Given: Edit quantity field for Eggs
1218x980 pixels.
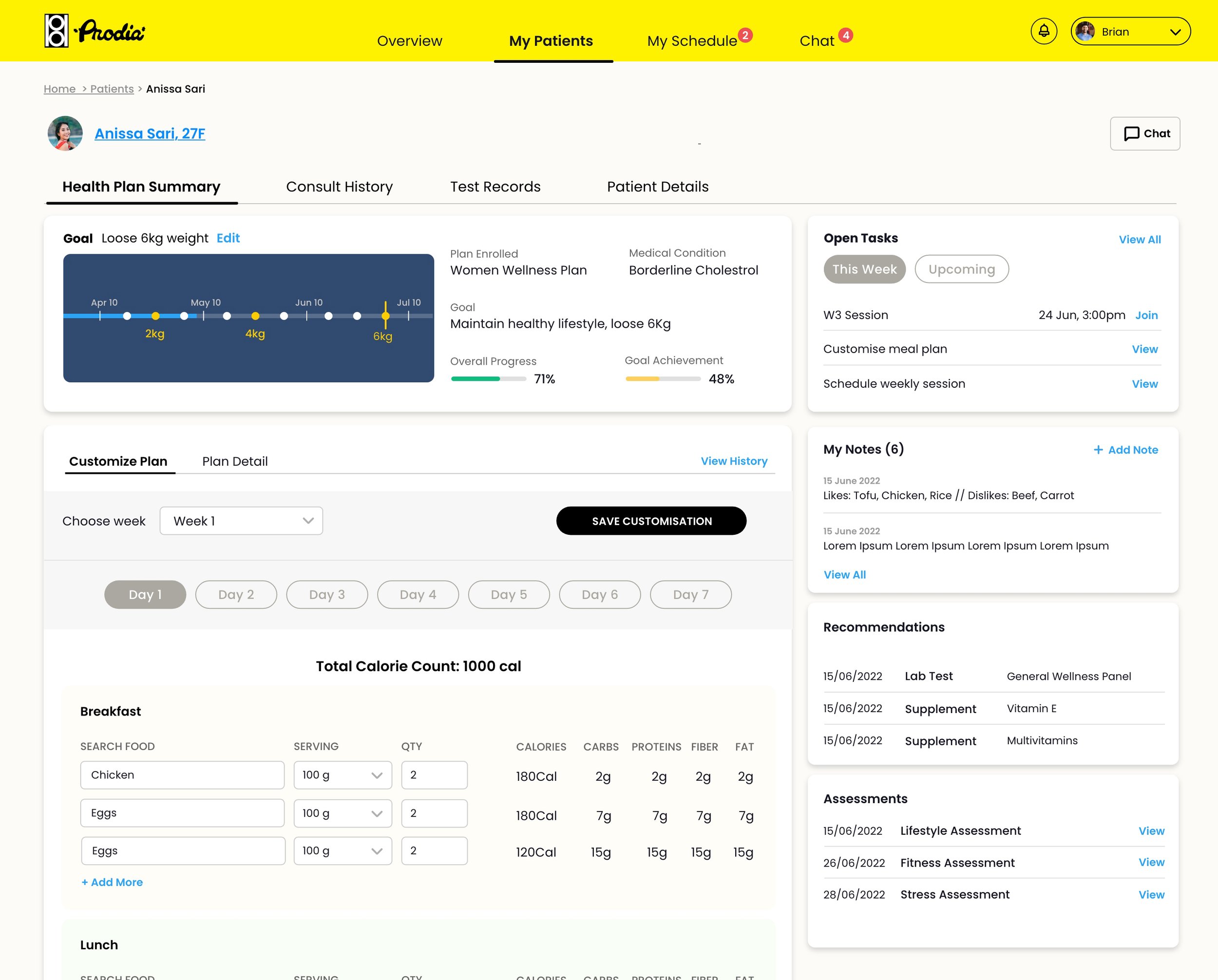Looking at the screenshot, I should tap(434, 813).
